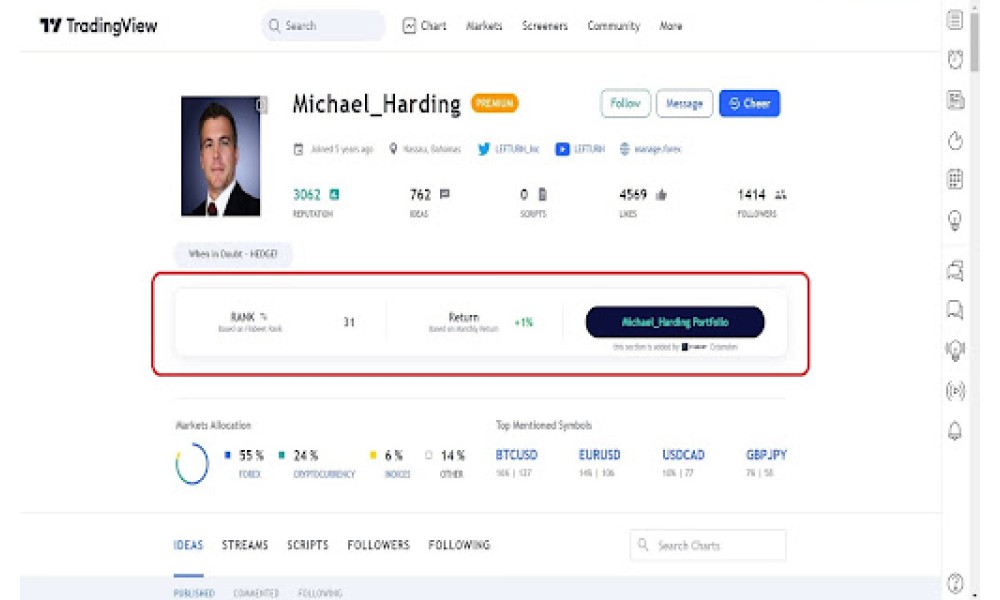Viewport: 1000px width, 600px height.
Task: Click the Follow button
Action: [625, 103]
